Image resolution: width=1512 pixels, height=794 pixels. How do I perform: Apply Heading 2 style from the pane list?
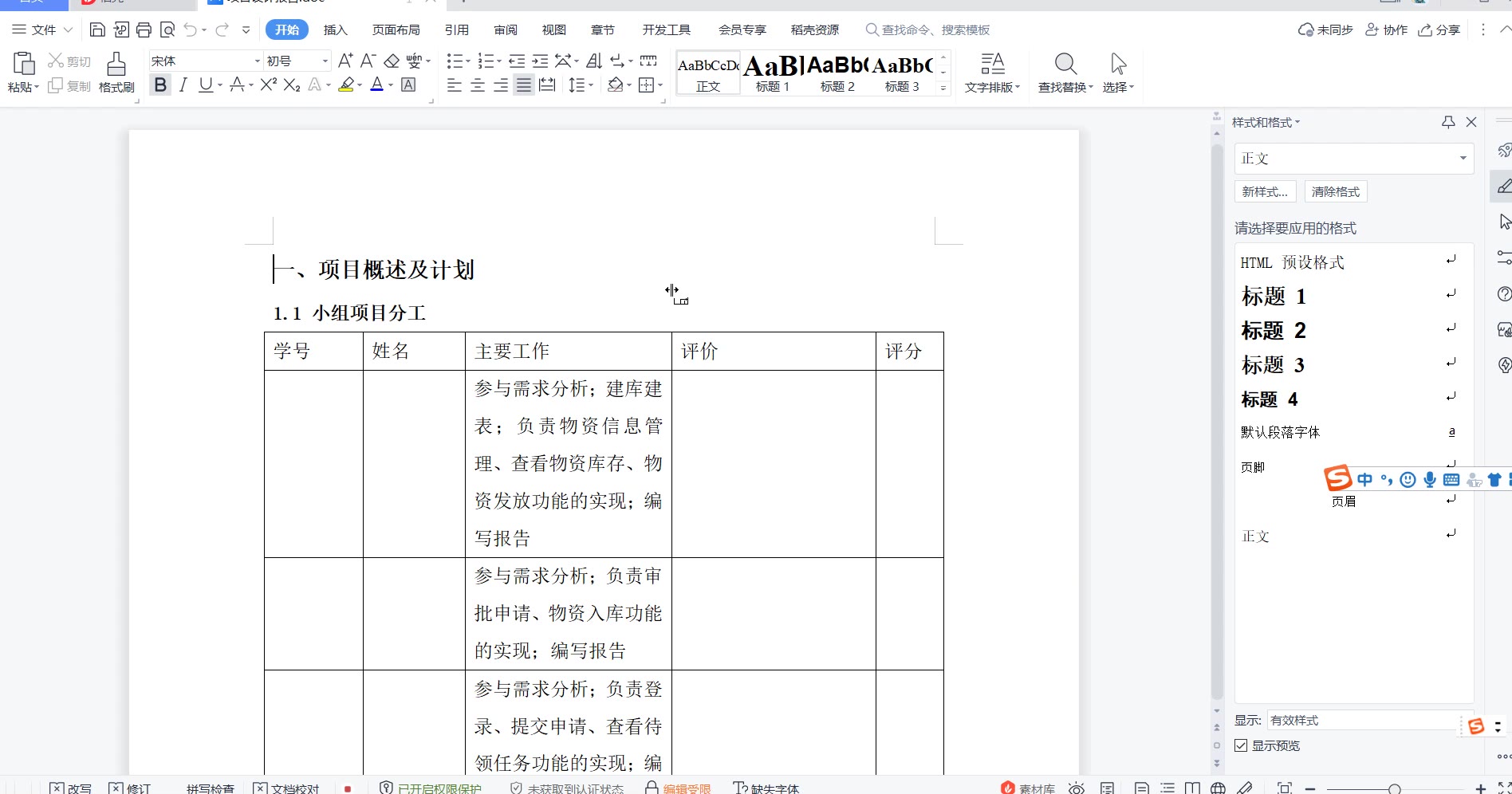coord(1273,331)
